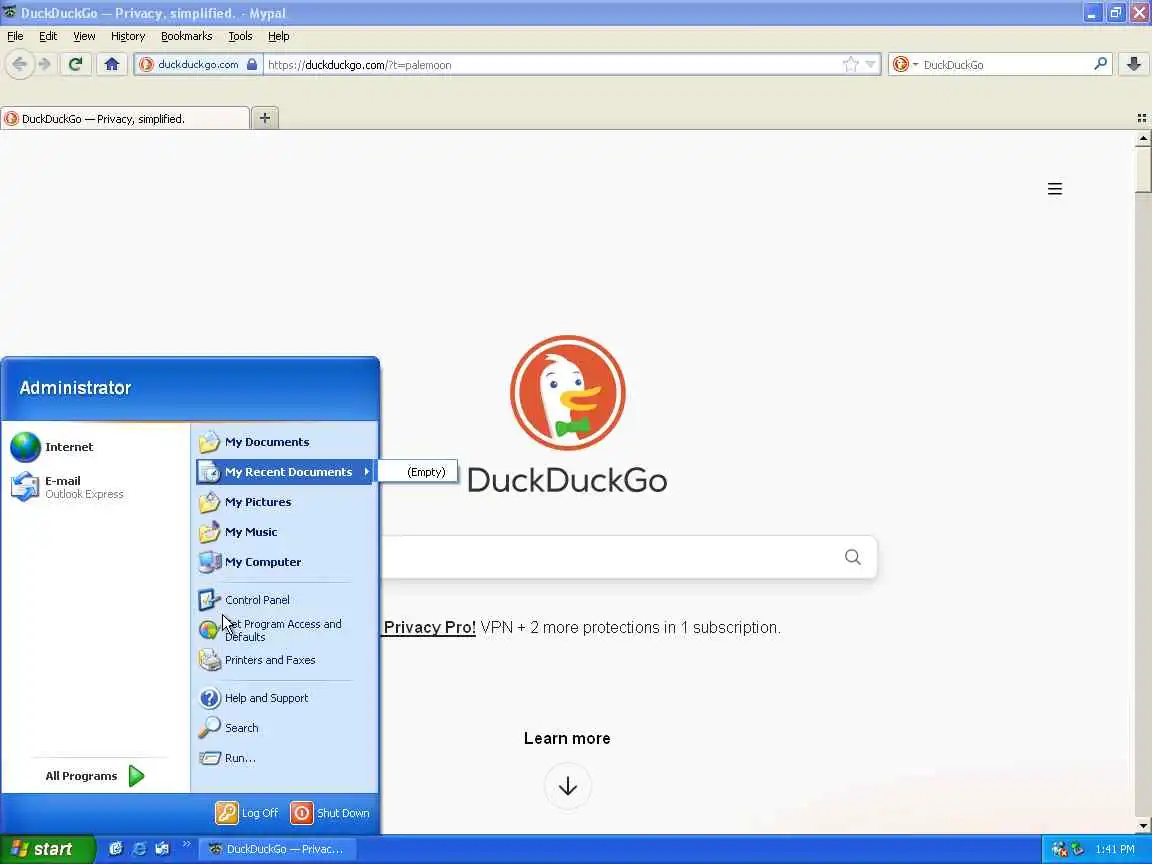This screenshot has height=864, width=1152.
Task: Open the Edit menu
Action: pyautogui.click(x=48, y=36)
